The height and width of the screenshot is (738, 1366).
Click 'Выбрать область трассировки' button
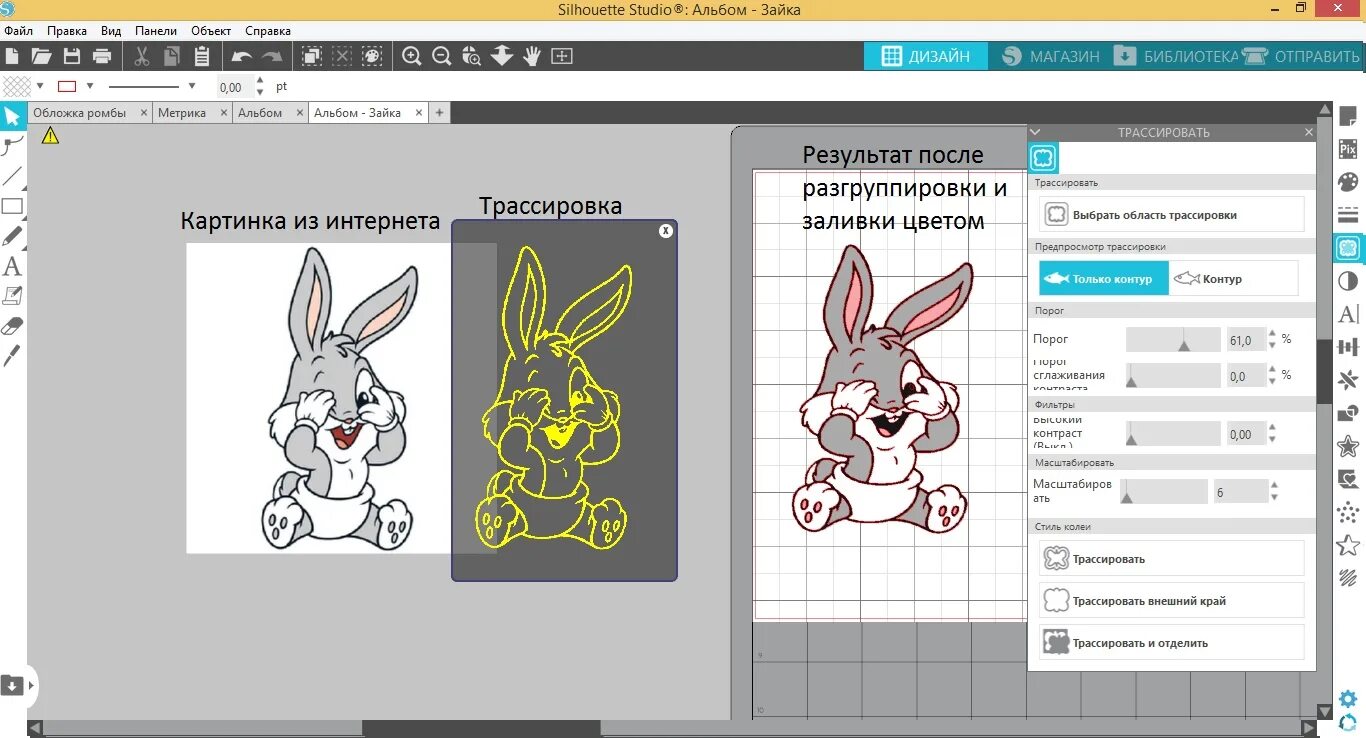click(x=1171, y=214)
